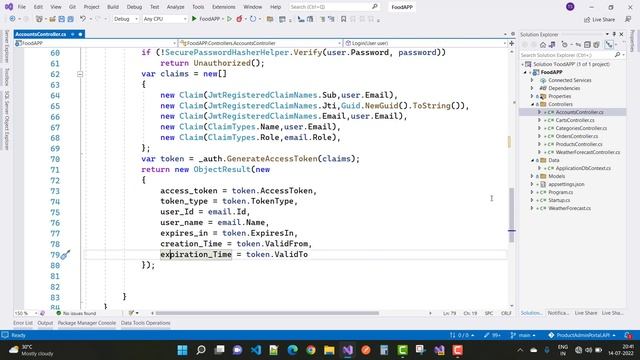Screen dimensions: 640x360
Task: Click the Live Share button in the title bar
Action: 600,19
